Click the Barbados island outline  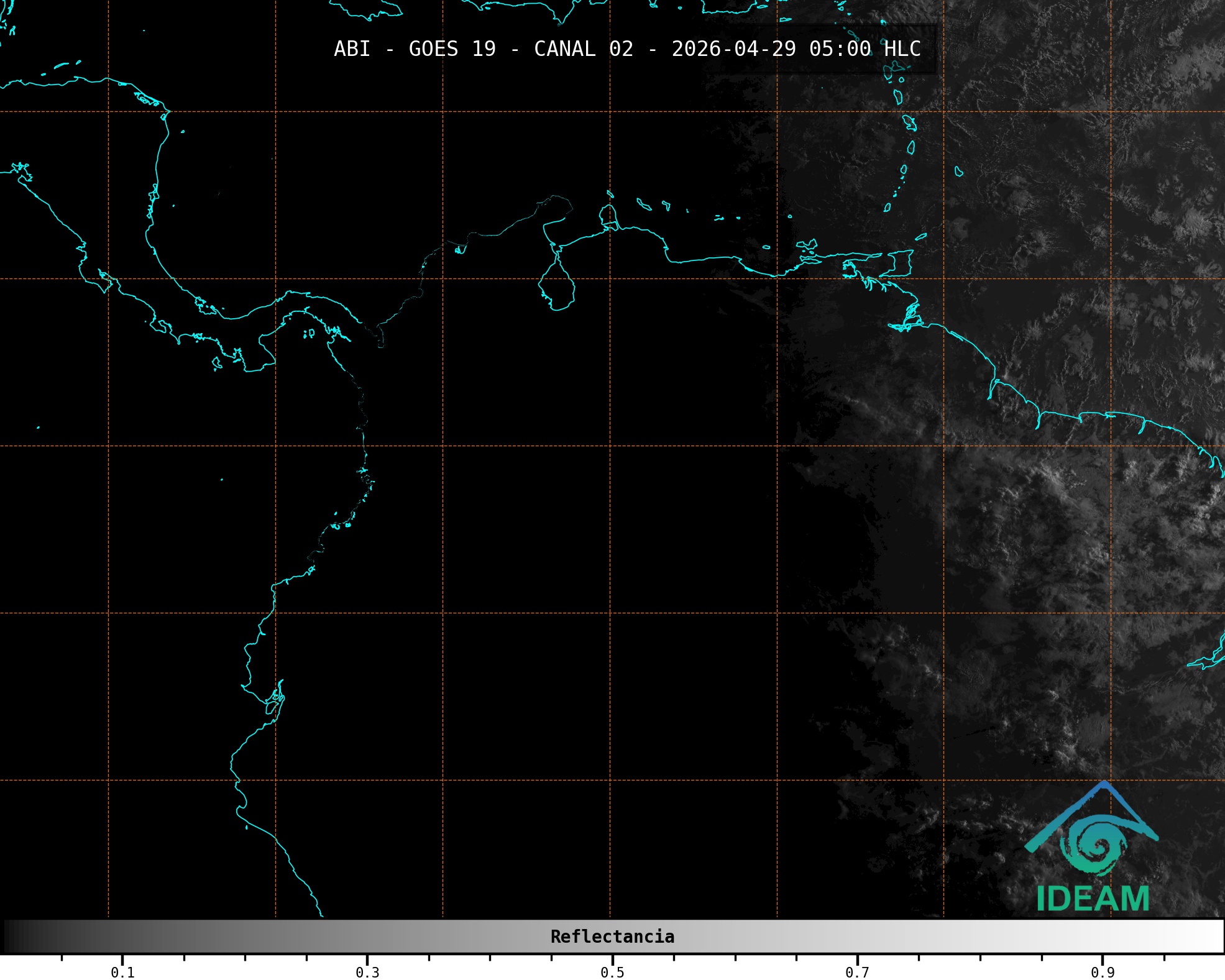[958, 172]
